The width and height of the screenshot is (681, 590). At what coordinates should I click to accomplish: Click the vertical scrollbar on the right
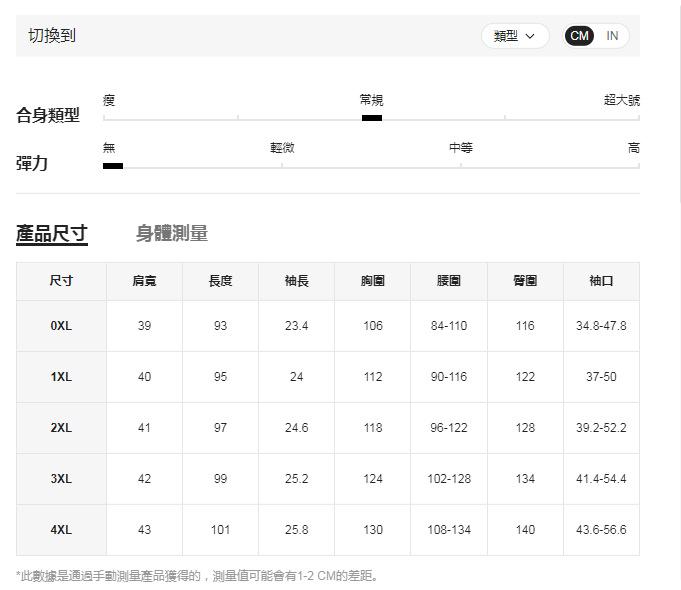pyautogui.click(x=679, y=100)
